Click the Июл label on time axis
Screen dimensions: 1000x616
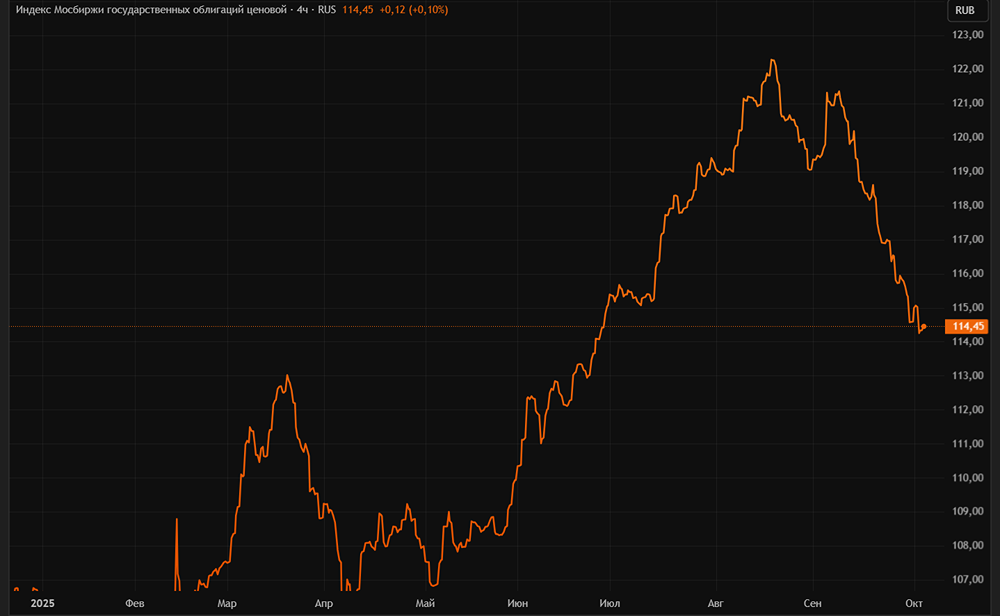click(610, 603)
